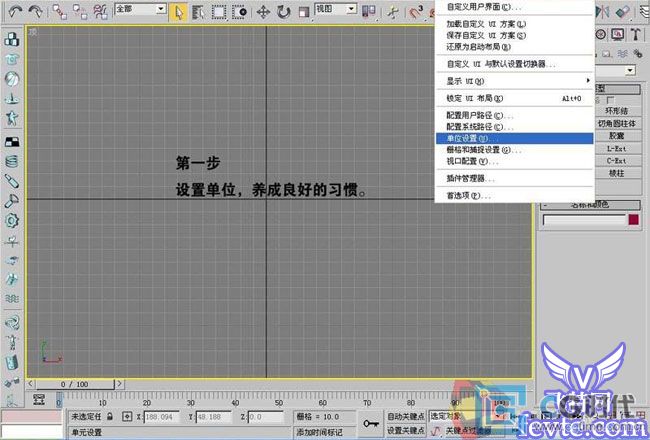Click the reactor Water waves icon
The image size is (650, 440).
coord(12,299)
